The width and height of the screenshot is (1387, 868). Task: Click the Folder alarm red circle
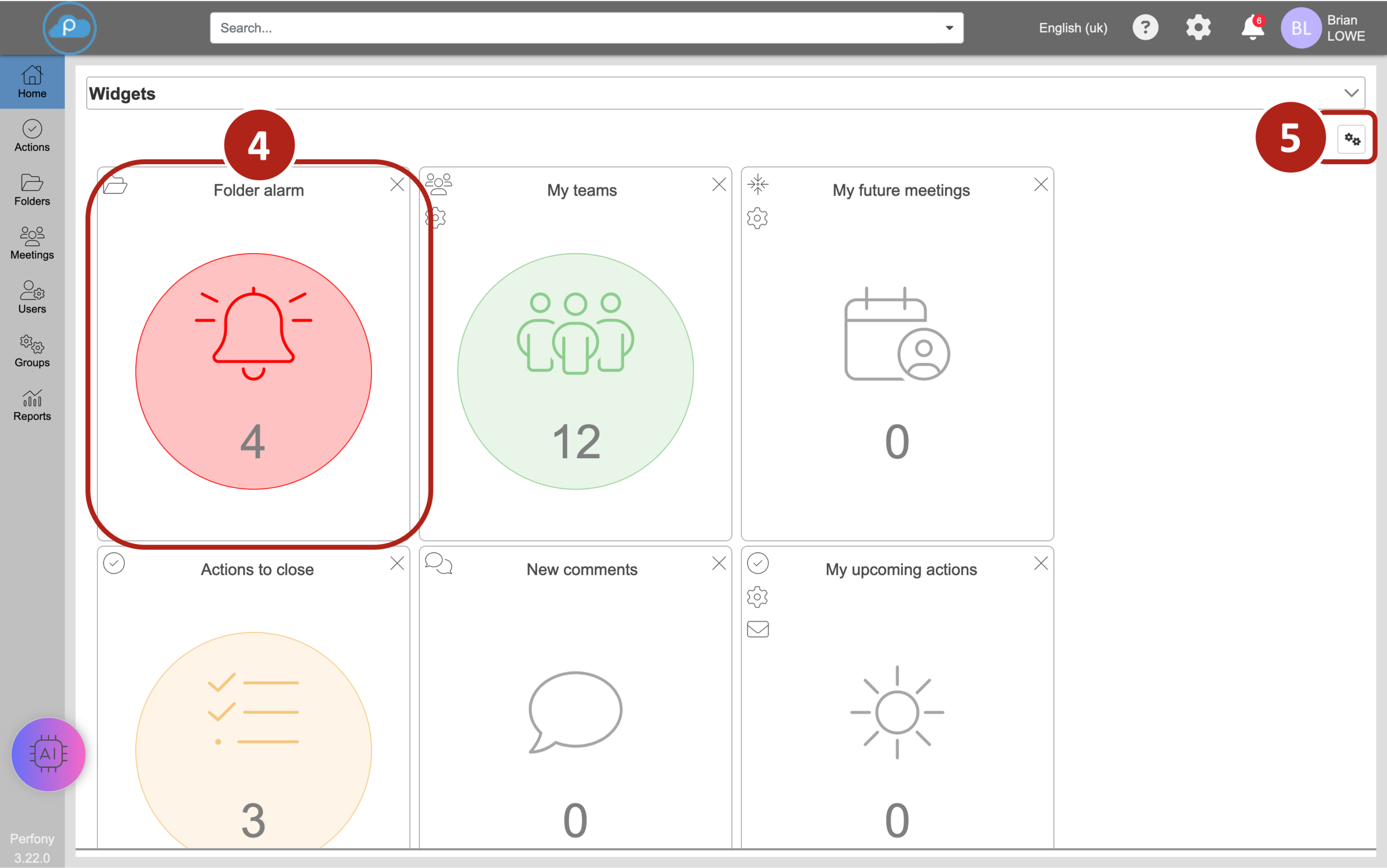253,372
